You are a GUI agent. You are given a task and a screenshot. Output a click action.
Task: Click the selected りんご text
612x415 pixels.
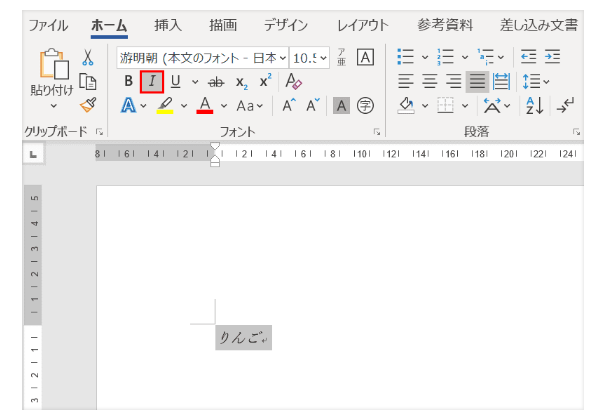pos(238,338)
